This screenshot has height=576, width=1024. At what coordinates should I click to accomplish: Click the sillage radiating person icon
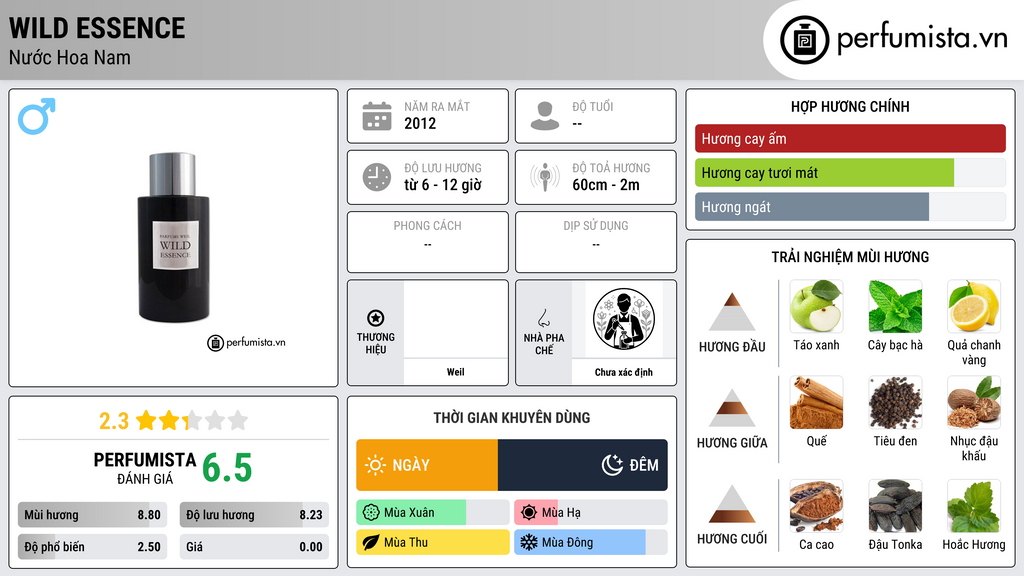pos(545,177)
